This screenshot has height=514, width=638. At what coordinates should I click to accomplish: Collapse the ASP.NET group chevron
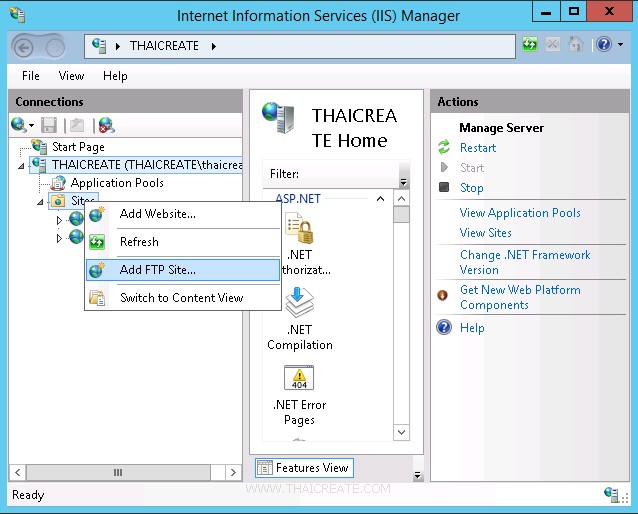pos(380,199)
